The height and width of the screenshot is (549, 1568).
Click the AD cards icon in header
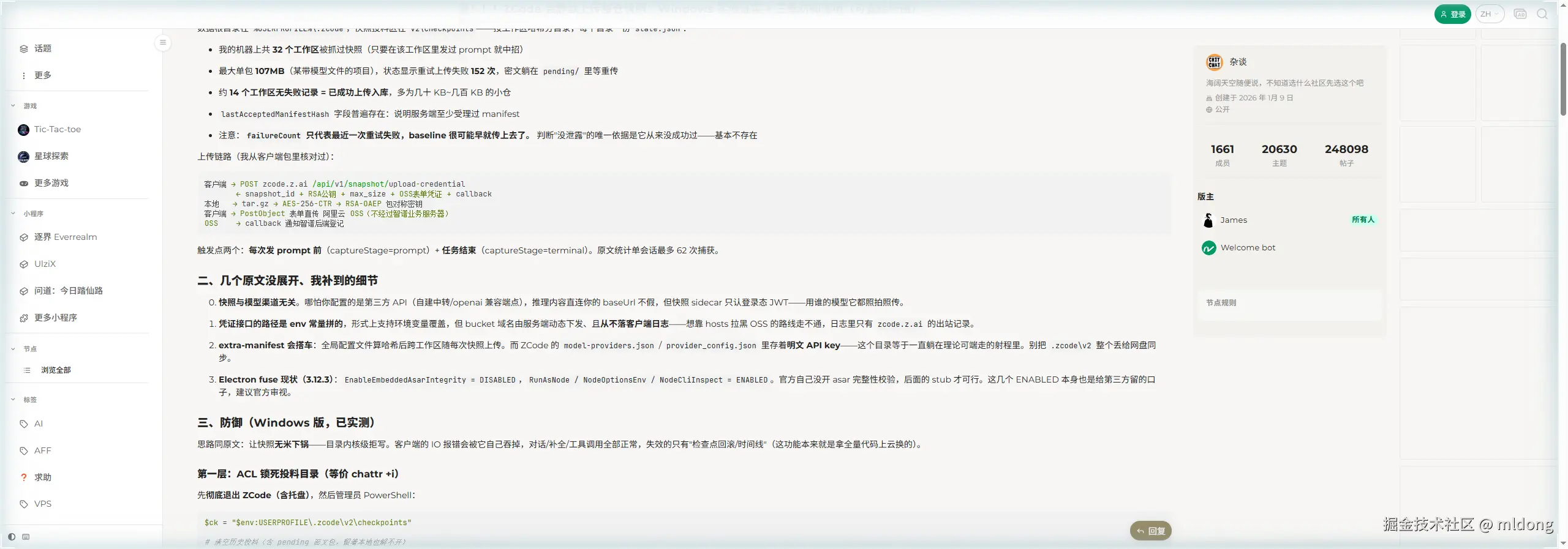1520,14
